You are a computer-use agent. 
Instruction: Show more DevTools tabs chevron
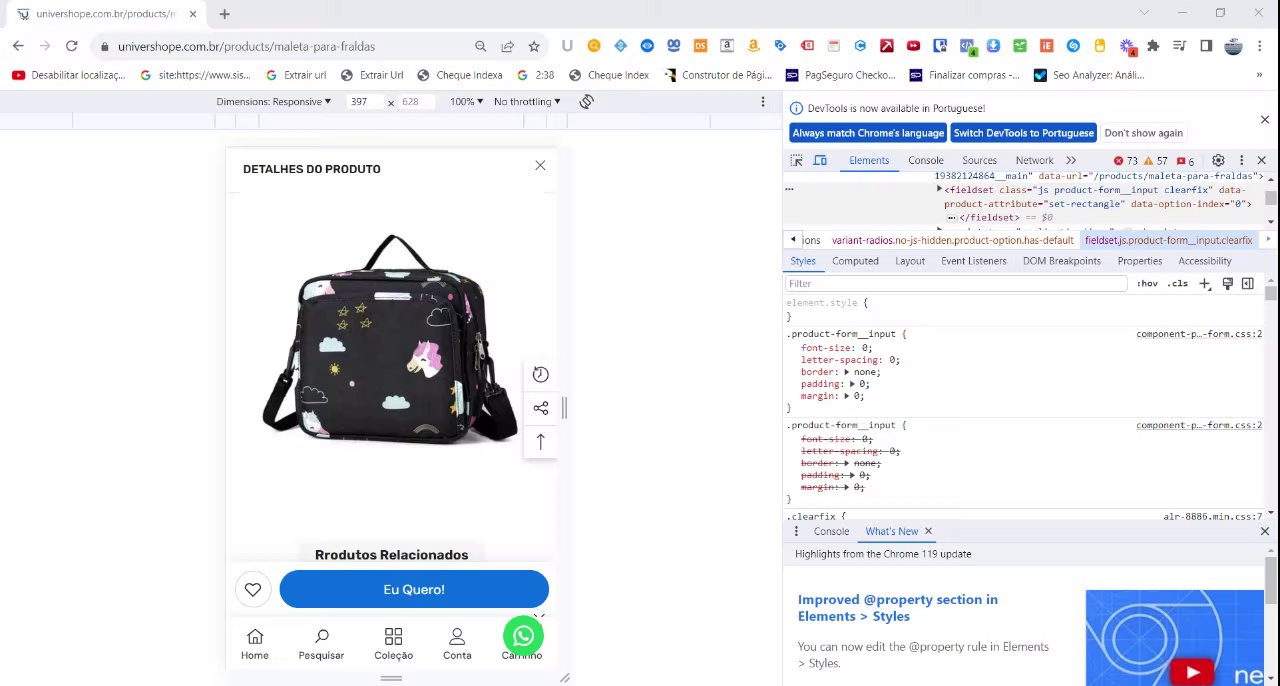point(1071,160)
